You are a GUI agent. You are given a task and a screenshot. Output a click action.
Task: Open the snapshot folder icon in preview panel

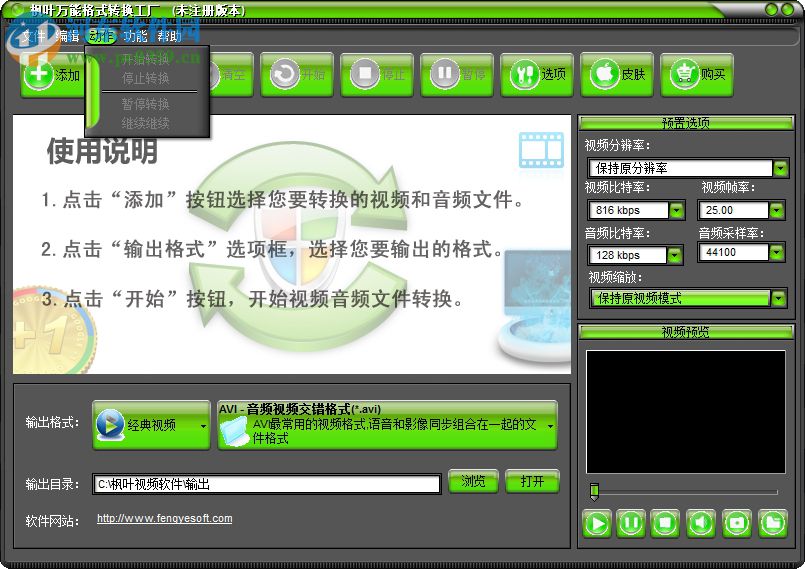(773, 524)
